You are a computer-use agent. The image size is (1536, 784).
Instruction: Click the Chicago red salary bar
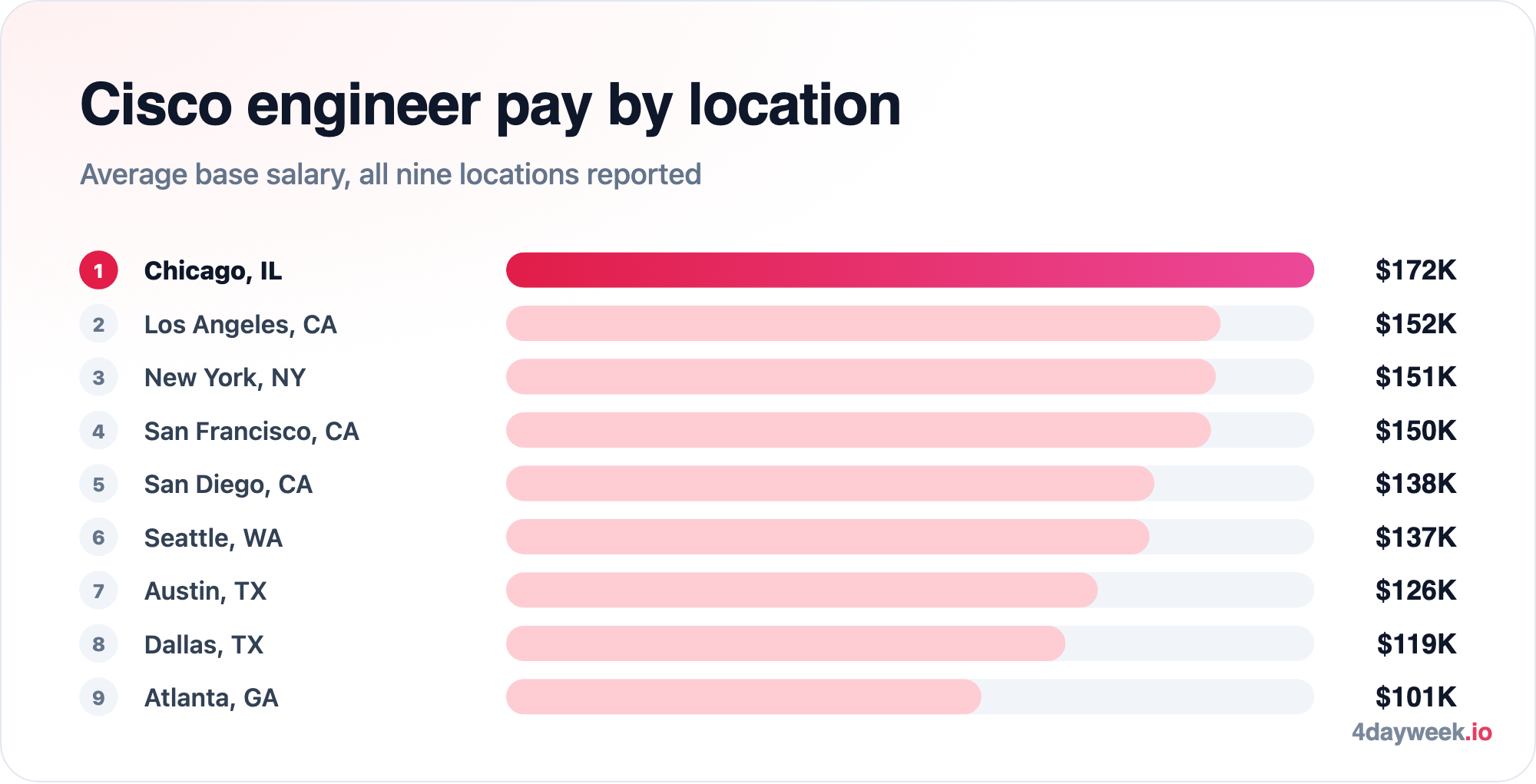910,270
